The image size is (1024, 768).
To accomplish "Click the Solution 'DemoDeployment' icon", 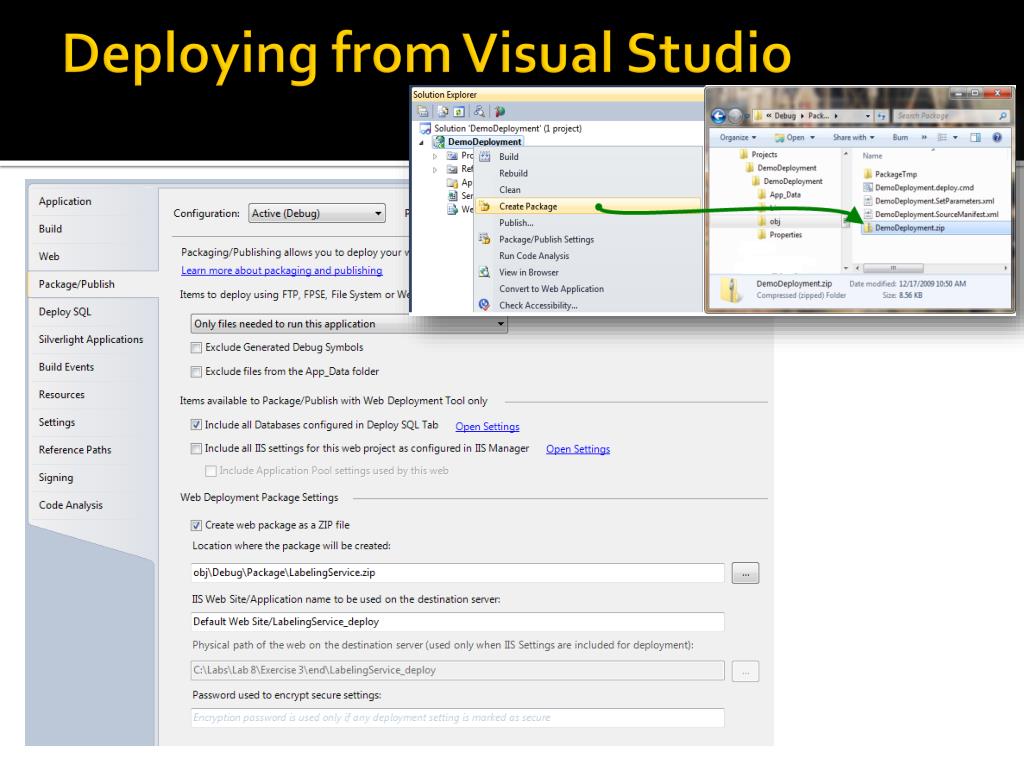I will point(425,128).
